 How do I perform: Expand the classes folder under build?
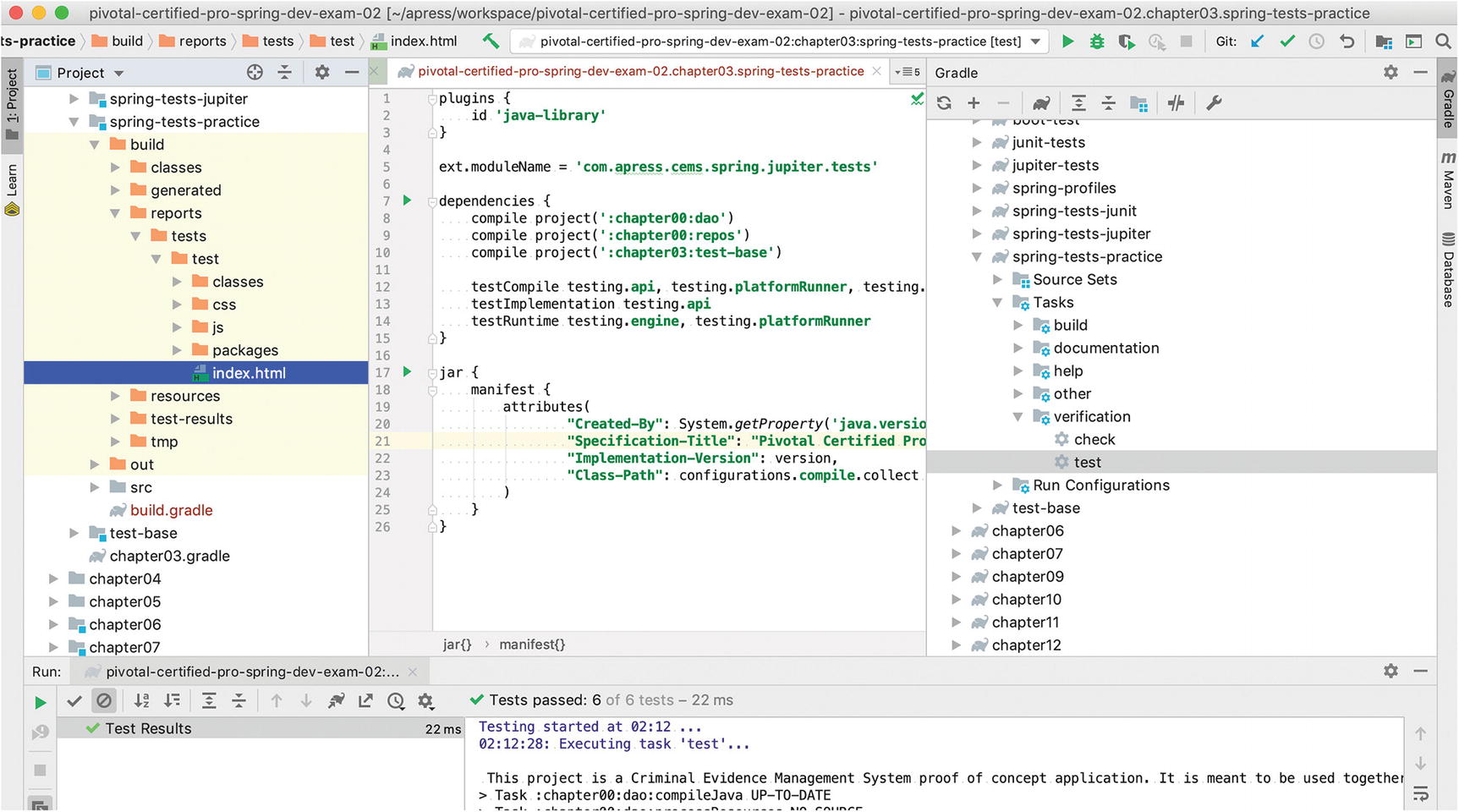115,167
